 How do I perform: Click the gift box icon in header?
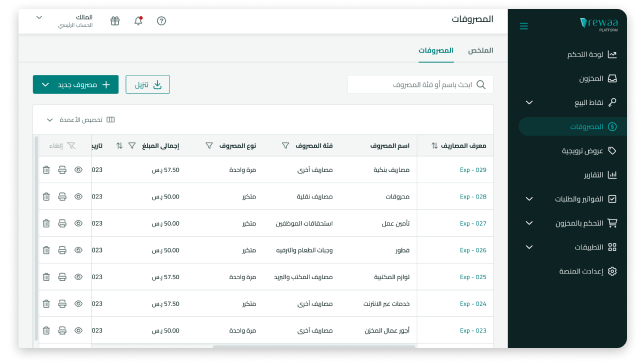coord(115,21)
